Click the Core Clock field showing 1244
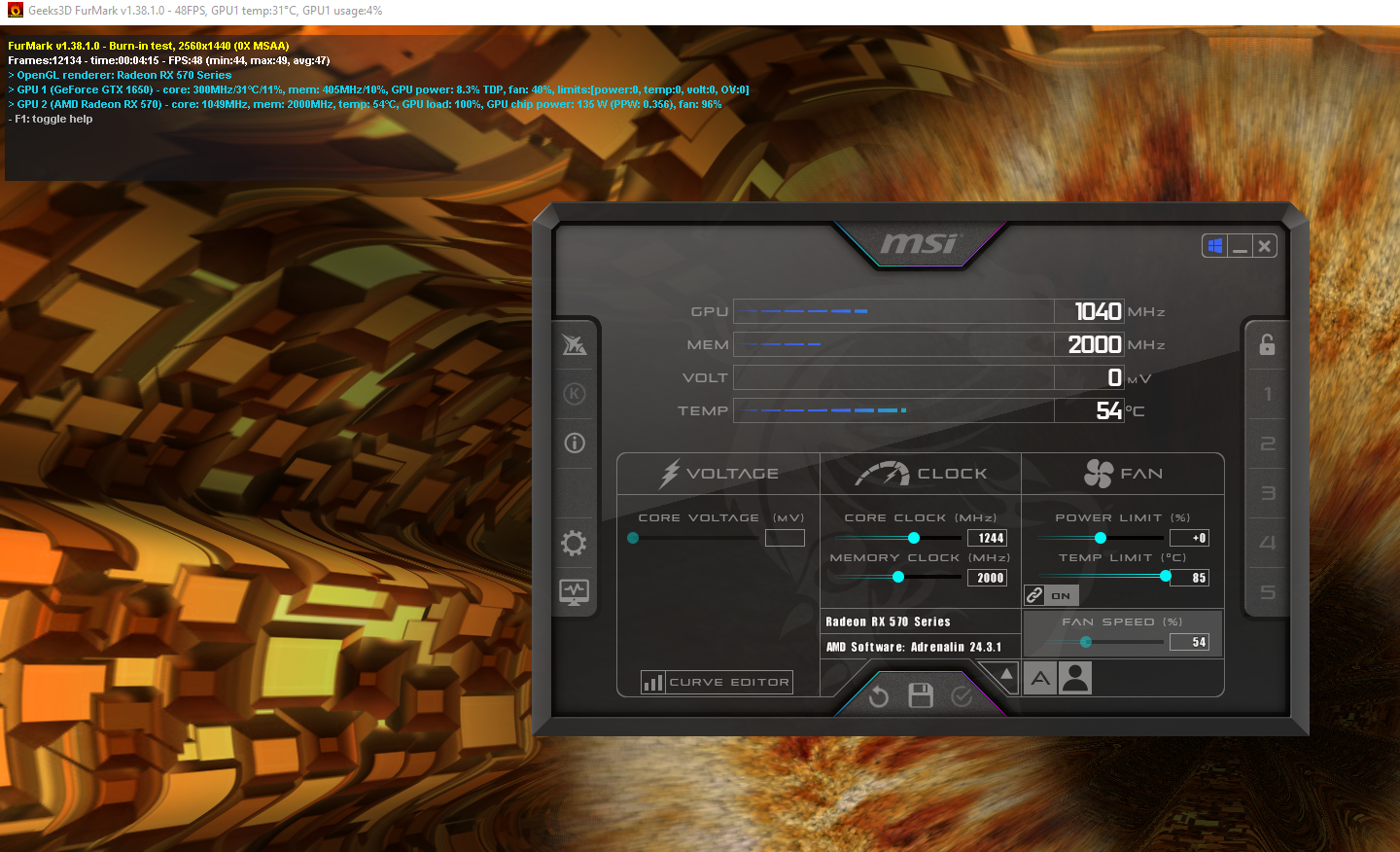 coord(987,538)
